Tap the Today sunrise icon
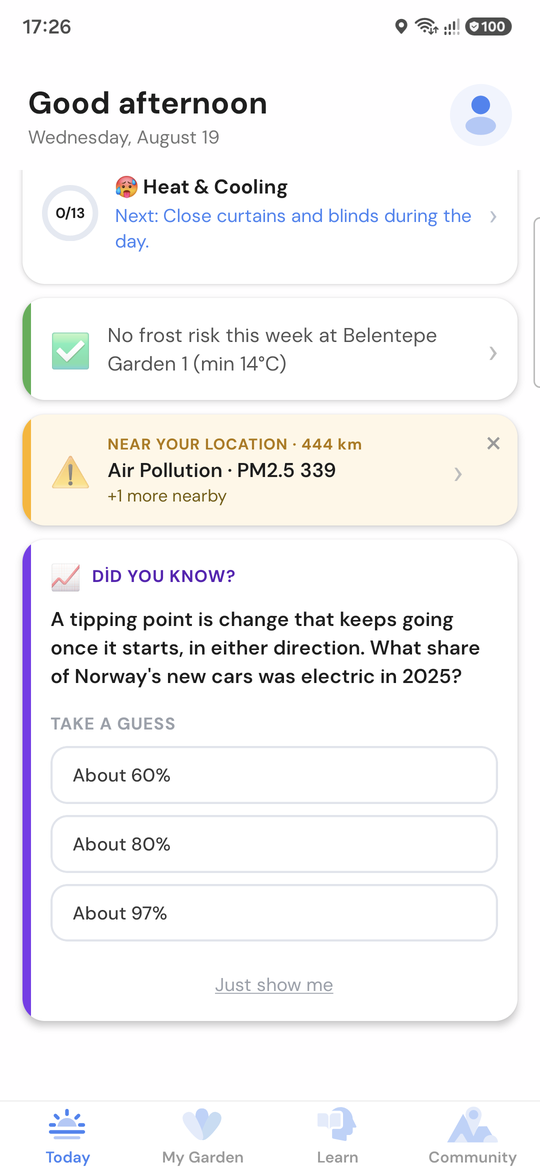540x1170 pixels. pyautogui.click(x=67, y=1124)
